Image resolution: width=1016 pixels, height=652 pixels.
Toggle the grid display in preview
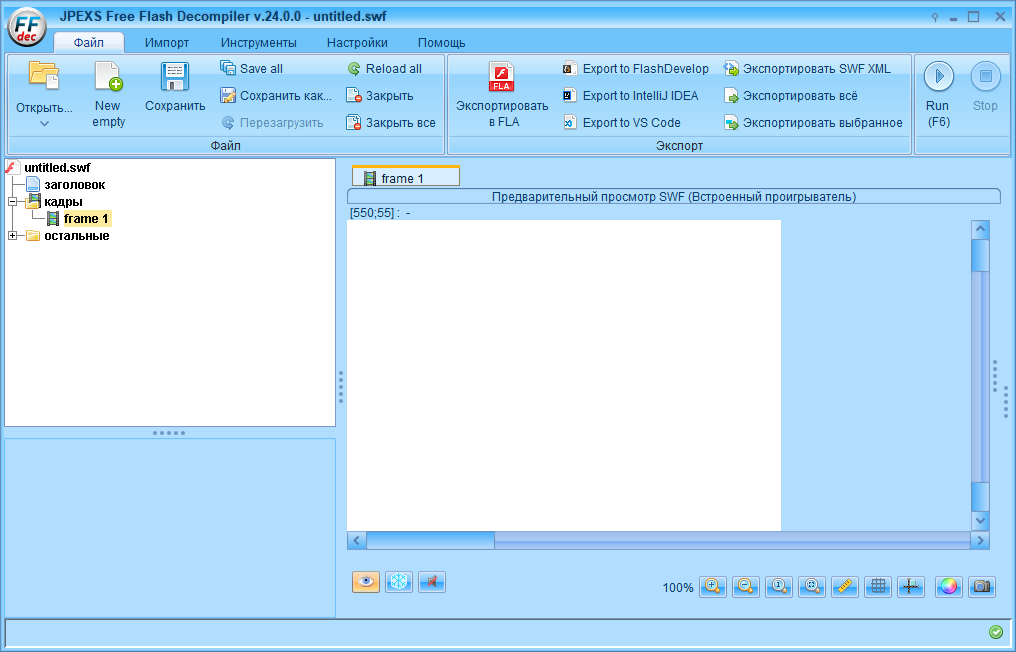(x=878, y=587)
